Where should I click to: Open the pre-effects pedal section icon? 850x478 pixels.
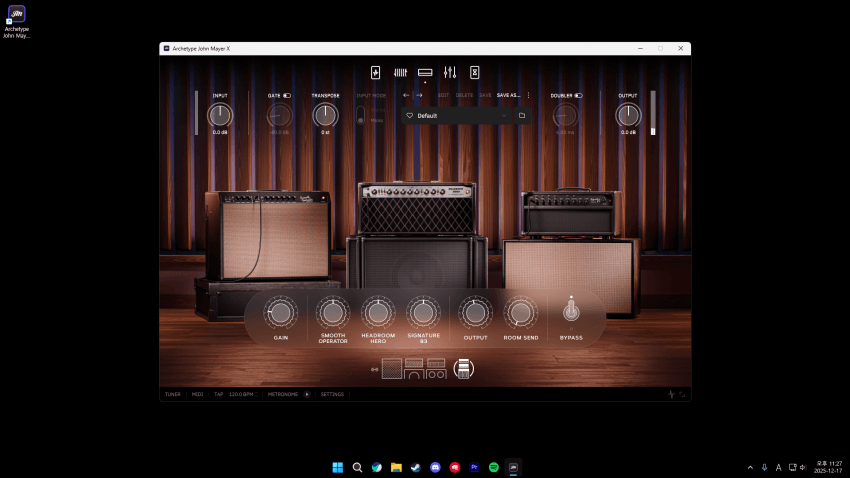pos(376,72)
